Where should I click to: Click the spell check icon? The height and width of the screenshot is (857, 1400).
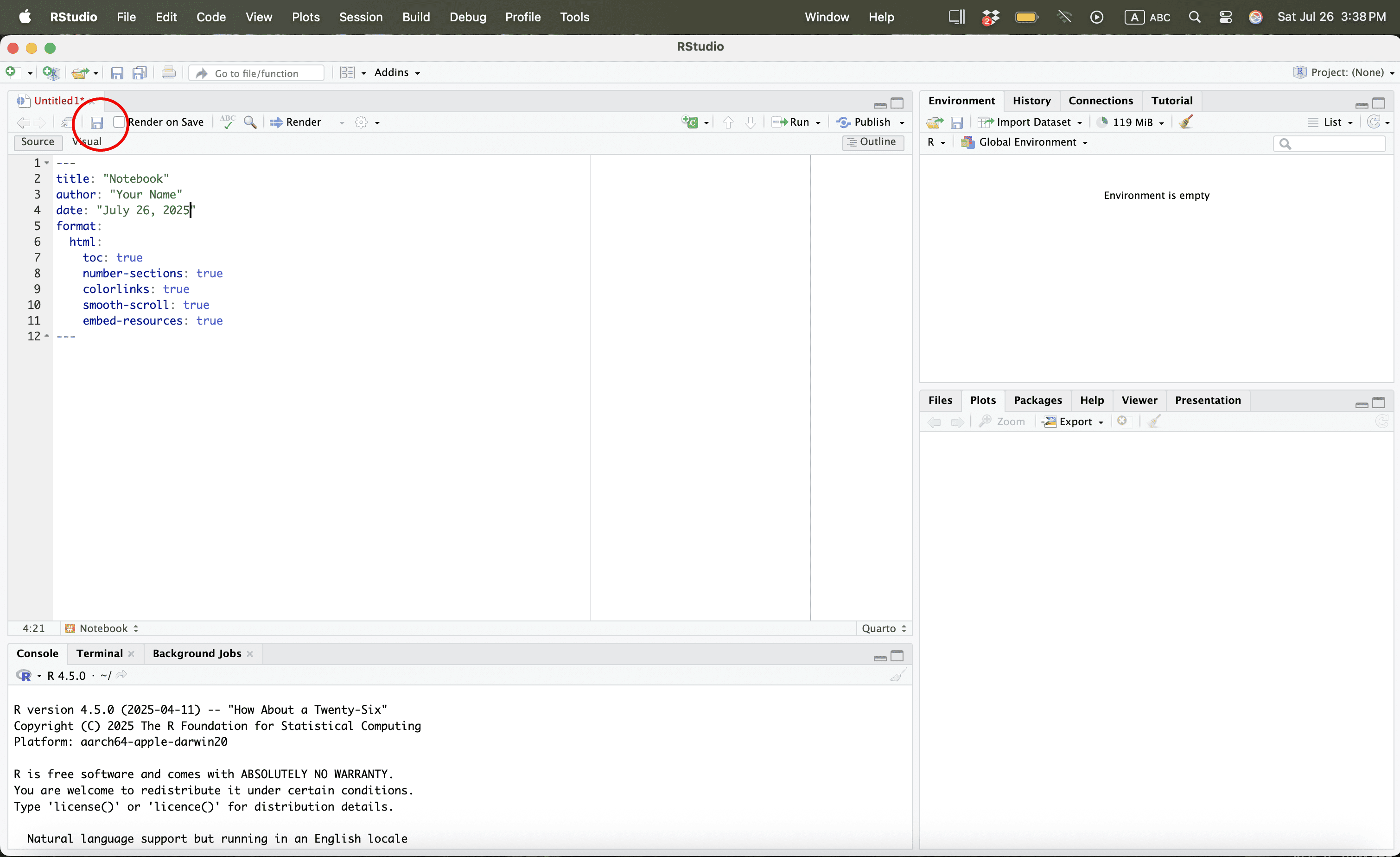pos(227,122)
